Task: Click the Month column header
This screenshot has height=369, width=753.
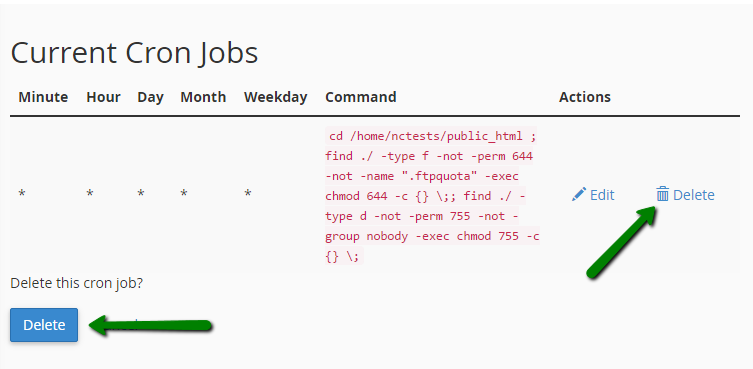Action: [203, 97]
